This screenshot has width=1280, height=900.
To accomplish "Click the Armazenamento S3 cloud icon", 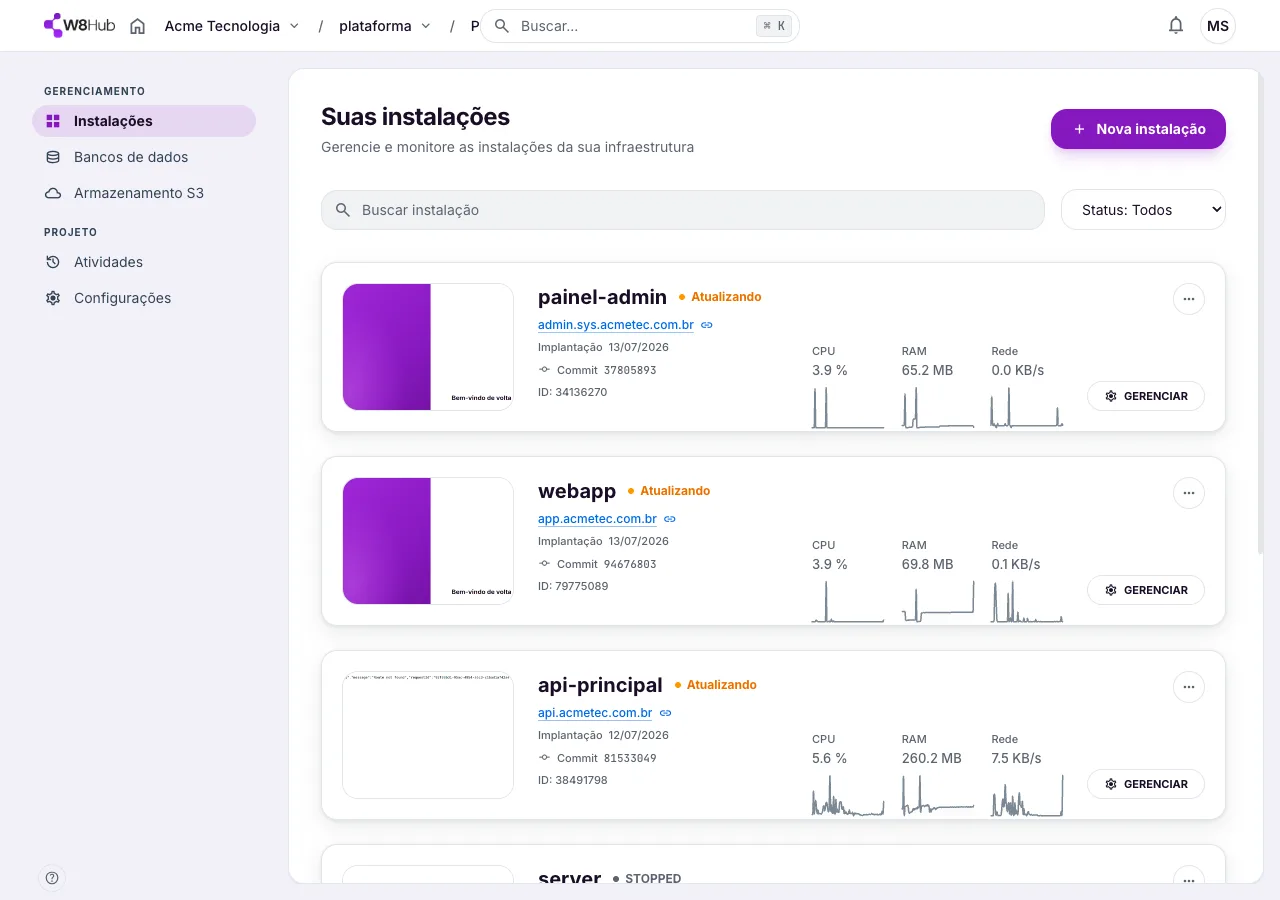I will point(53,193).
